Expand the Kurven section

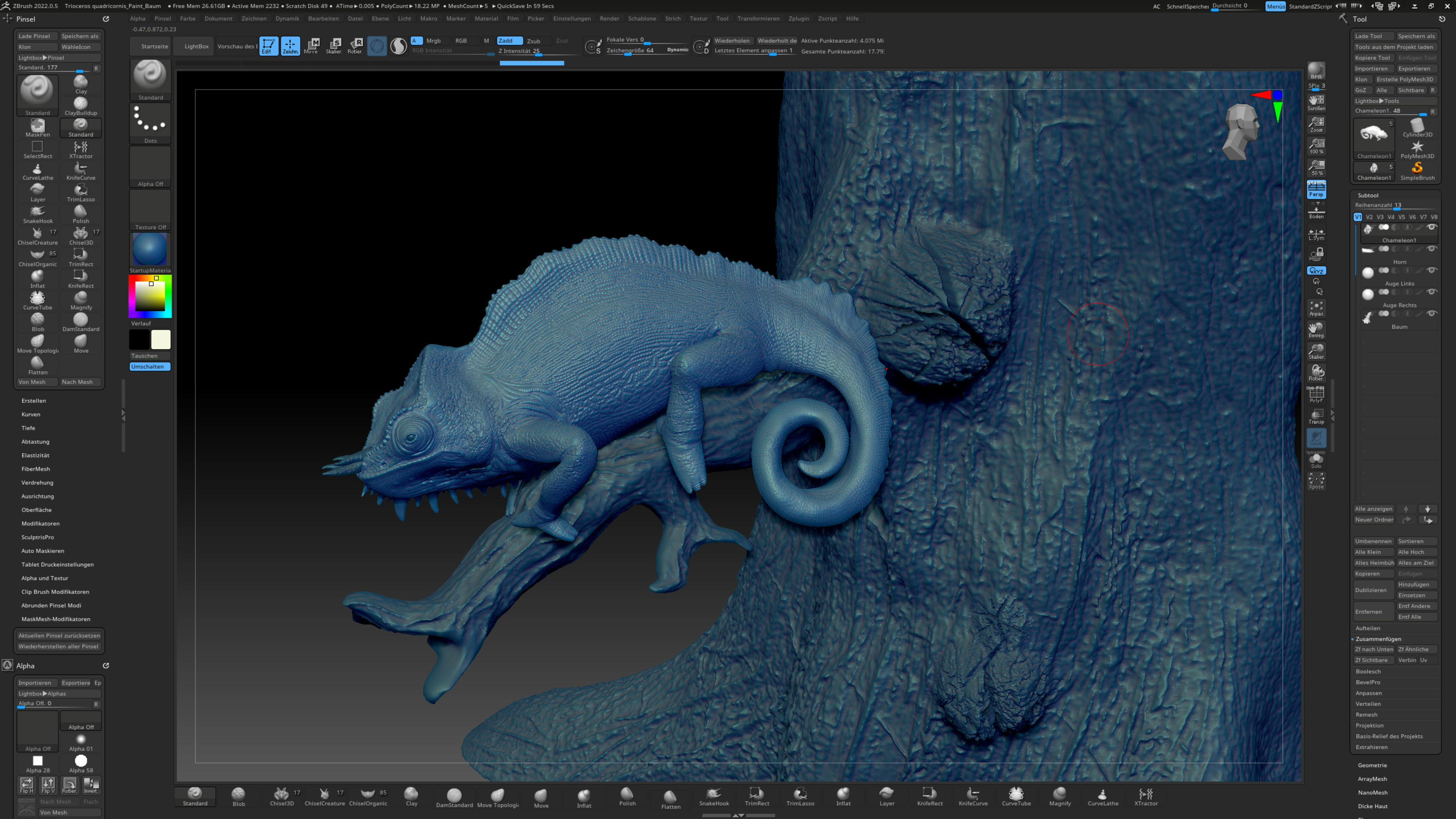(31, 414)
